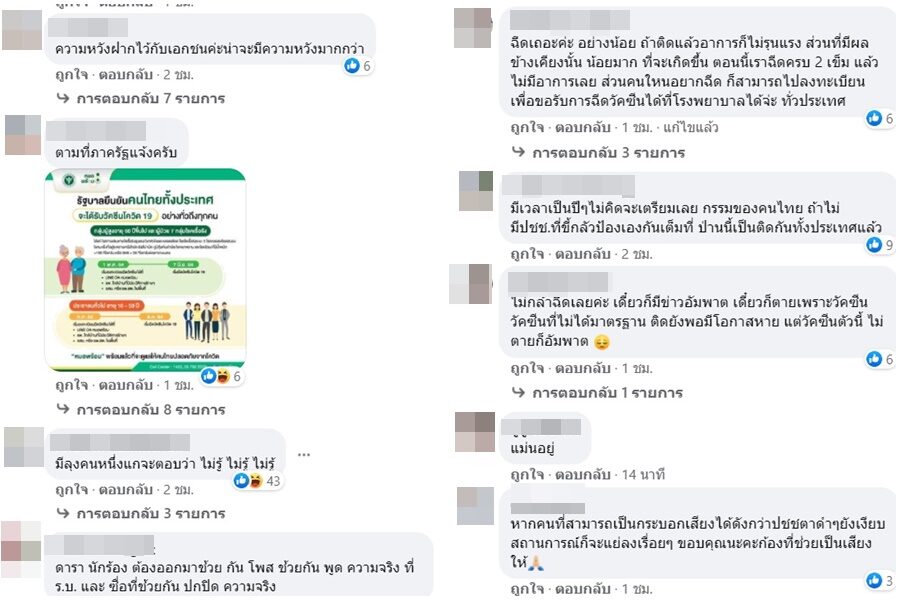Click the like count 6 on the ความหวัง comment
The width and height of the screenshot is (900, 600).
(x=359, y=66)
